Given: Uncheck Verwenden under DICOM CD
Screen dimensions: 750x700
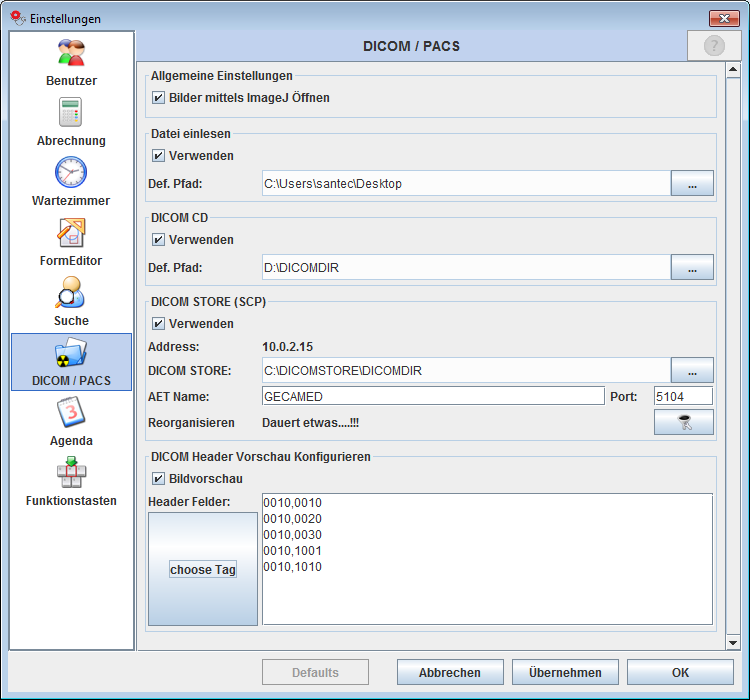Looking at the screenshot, I should (158, 240).
